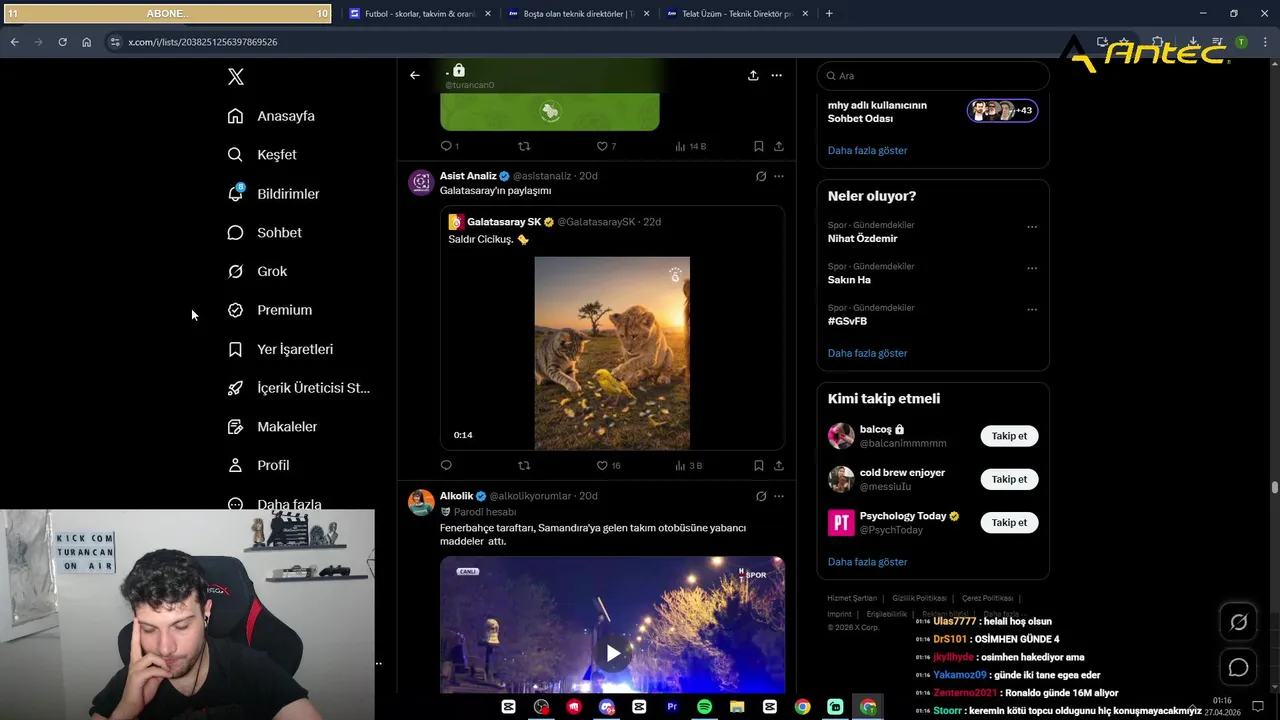Reply to the Asist Analiz post
1280x720 pixels.
(x=446, y=466)
